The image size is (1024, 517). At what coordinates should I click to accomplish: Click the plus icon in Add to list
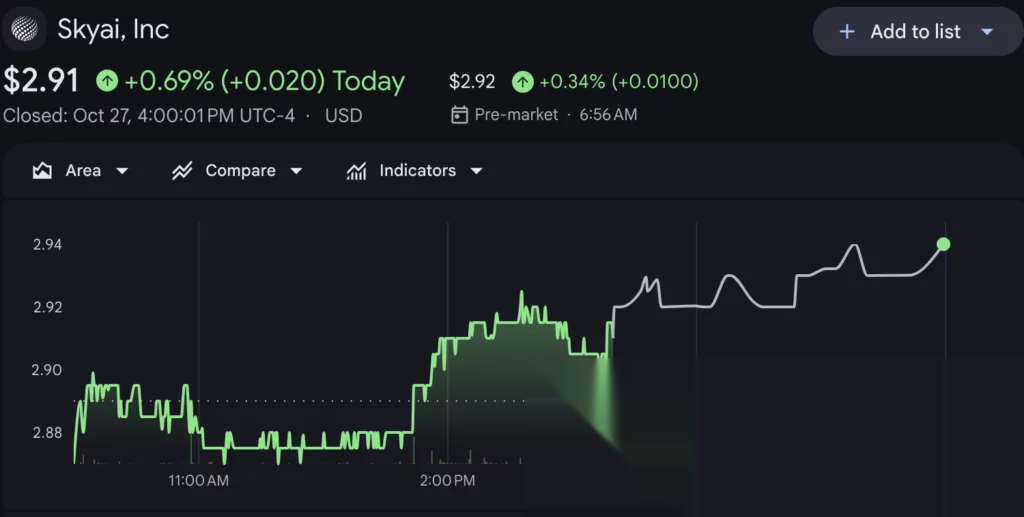(x=846, y=31)
